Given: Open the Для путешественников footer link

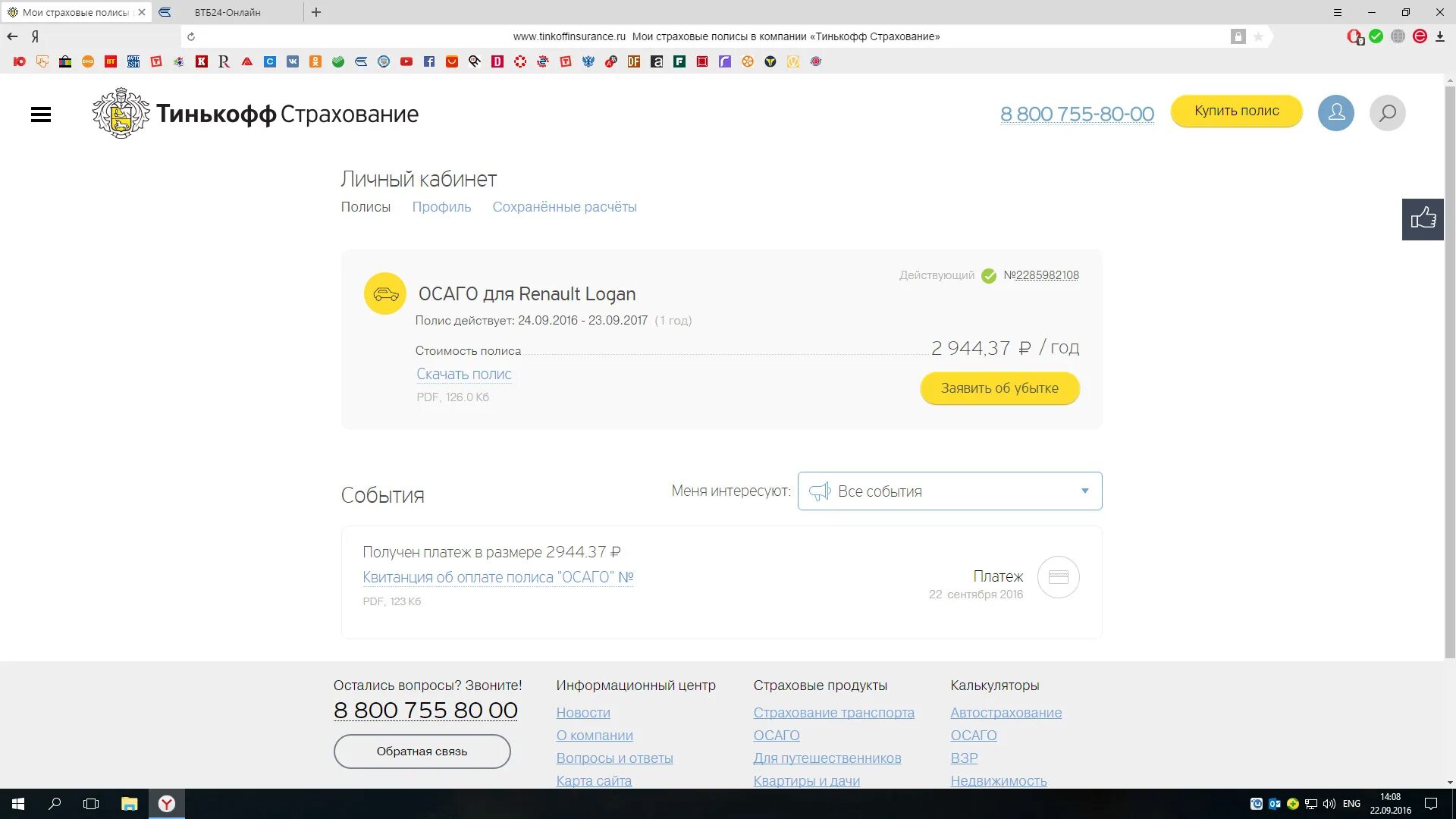Looking at the screenshot, I should [x=827, y=758].
